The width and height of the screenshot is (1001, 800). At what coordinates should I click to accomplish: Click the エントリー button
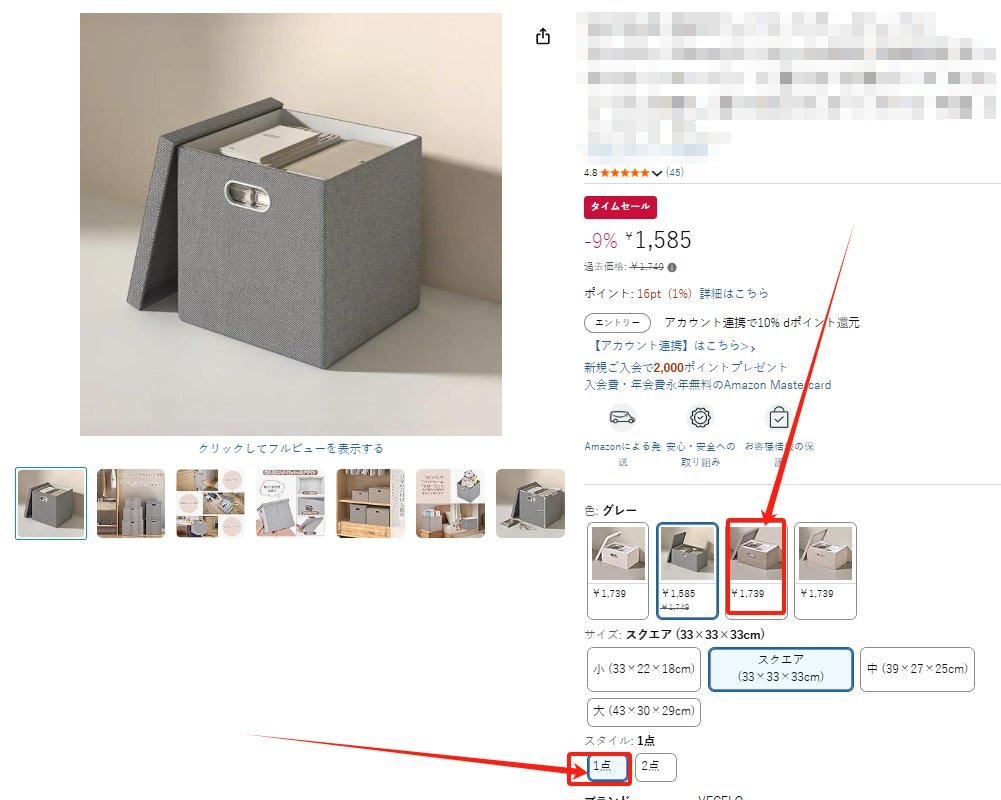pyautogui.click(x=617, y=323)
